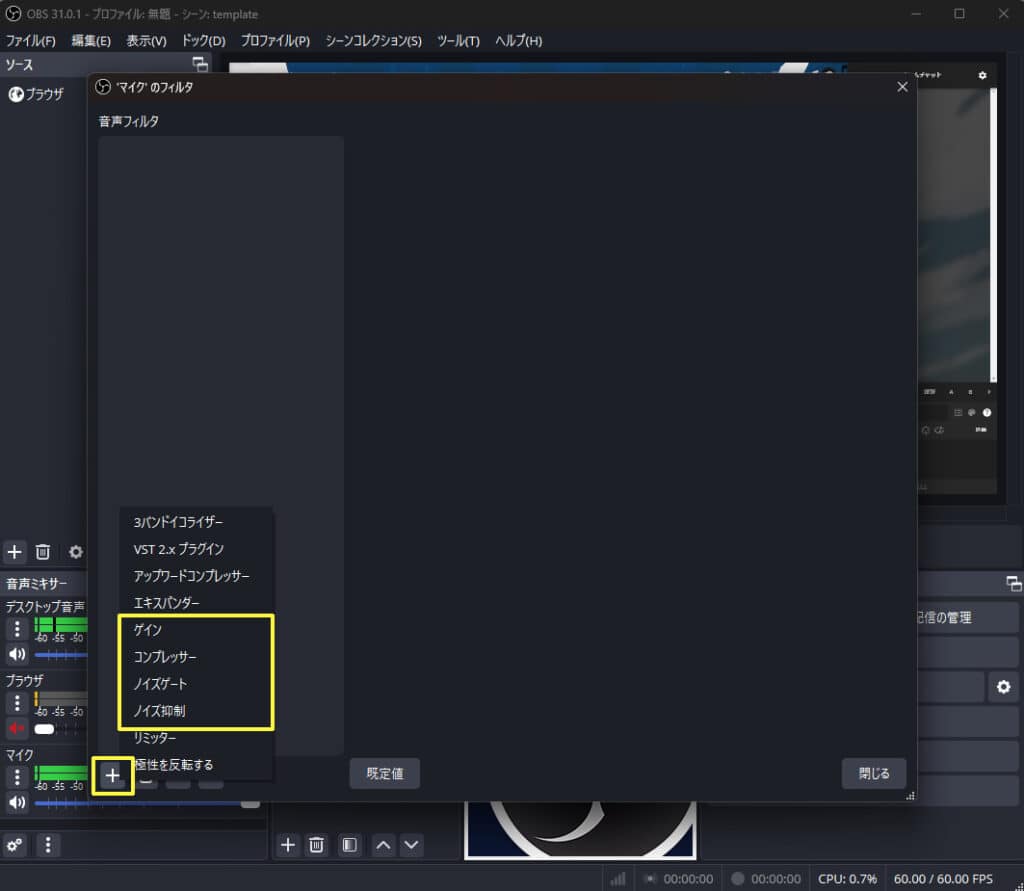Image resolution: width=1024 pixels, height=891 pixels.
Task: Open advanced audio properties gears icon
Action: [15, 845]
